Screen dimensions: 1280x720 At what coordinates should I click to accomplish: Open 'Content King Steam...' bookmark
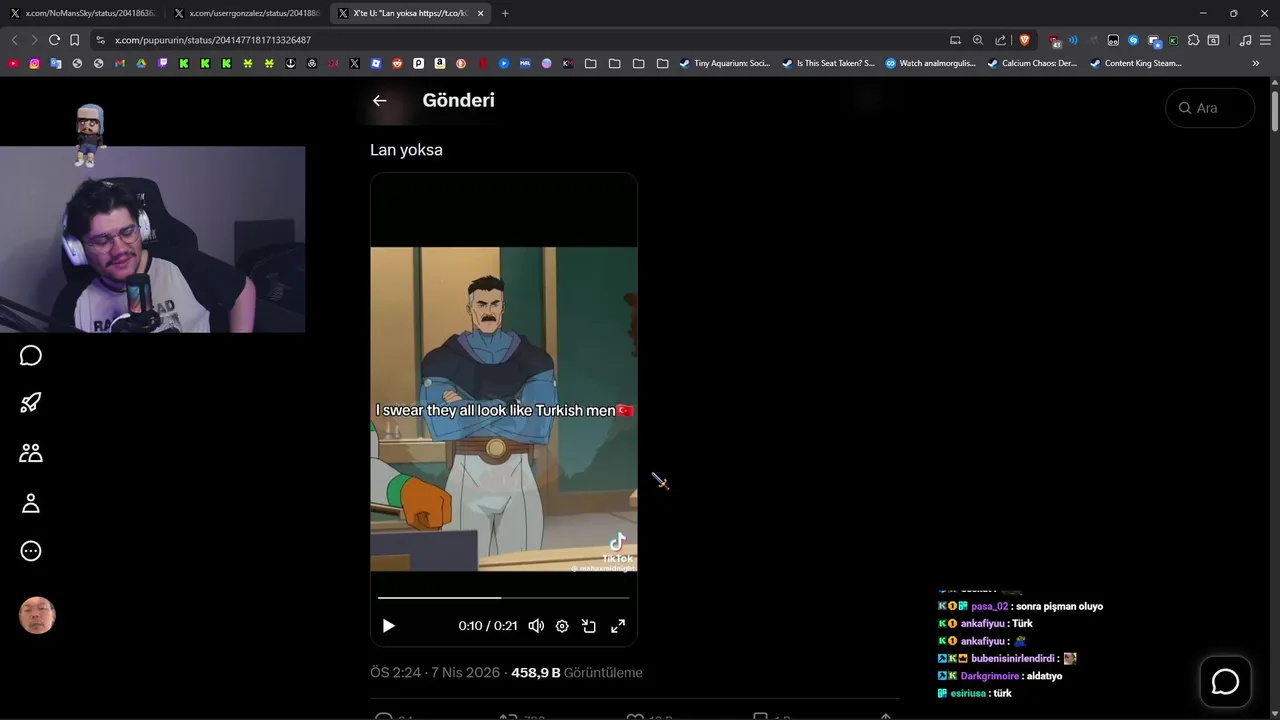pos(1136,63)
